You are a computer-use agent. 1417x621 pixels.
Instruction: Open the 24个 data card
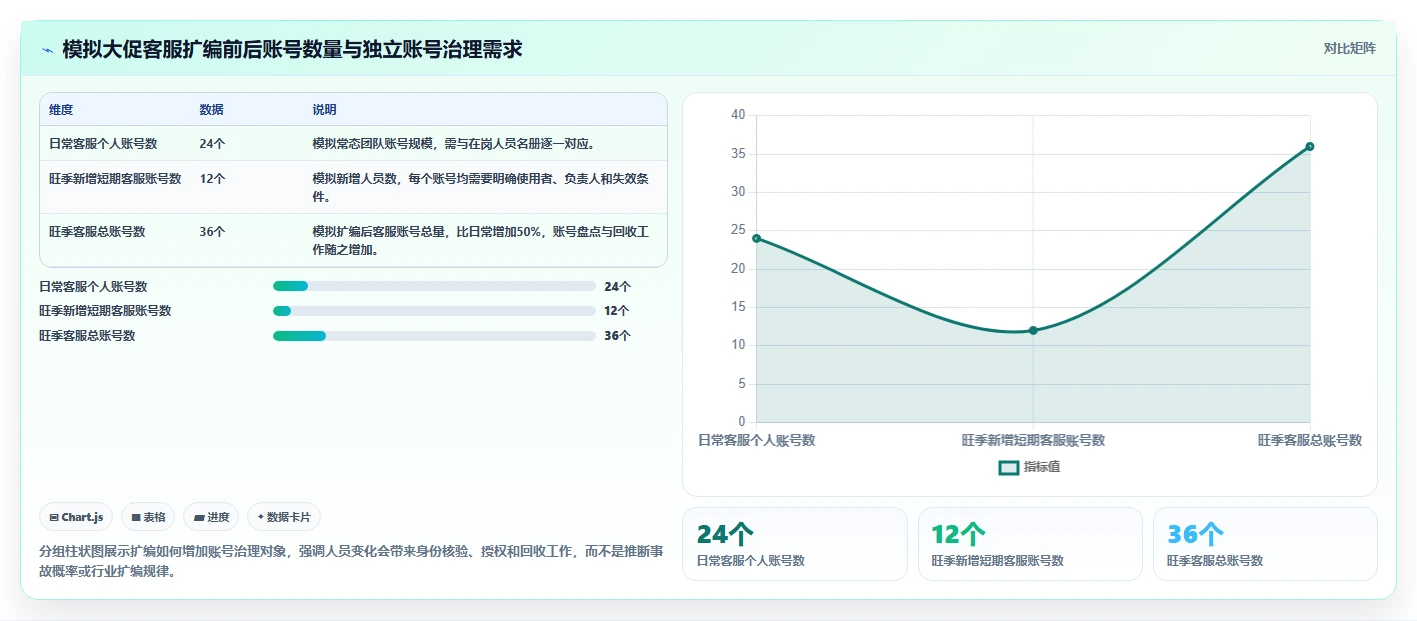(x=795, y=544)
